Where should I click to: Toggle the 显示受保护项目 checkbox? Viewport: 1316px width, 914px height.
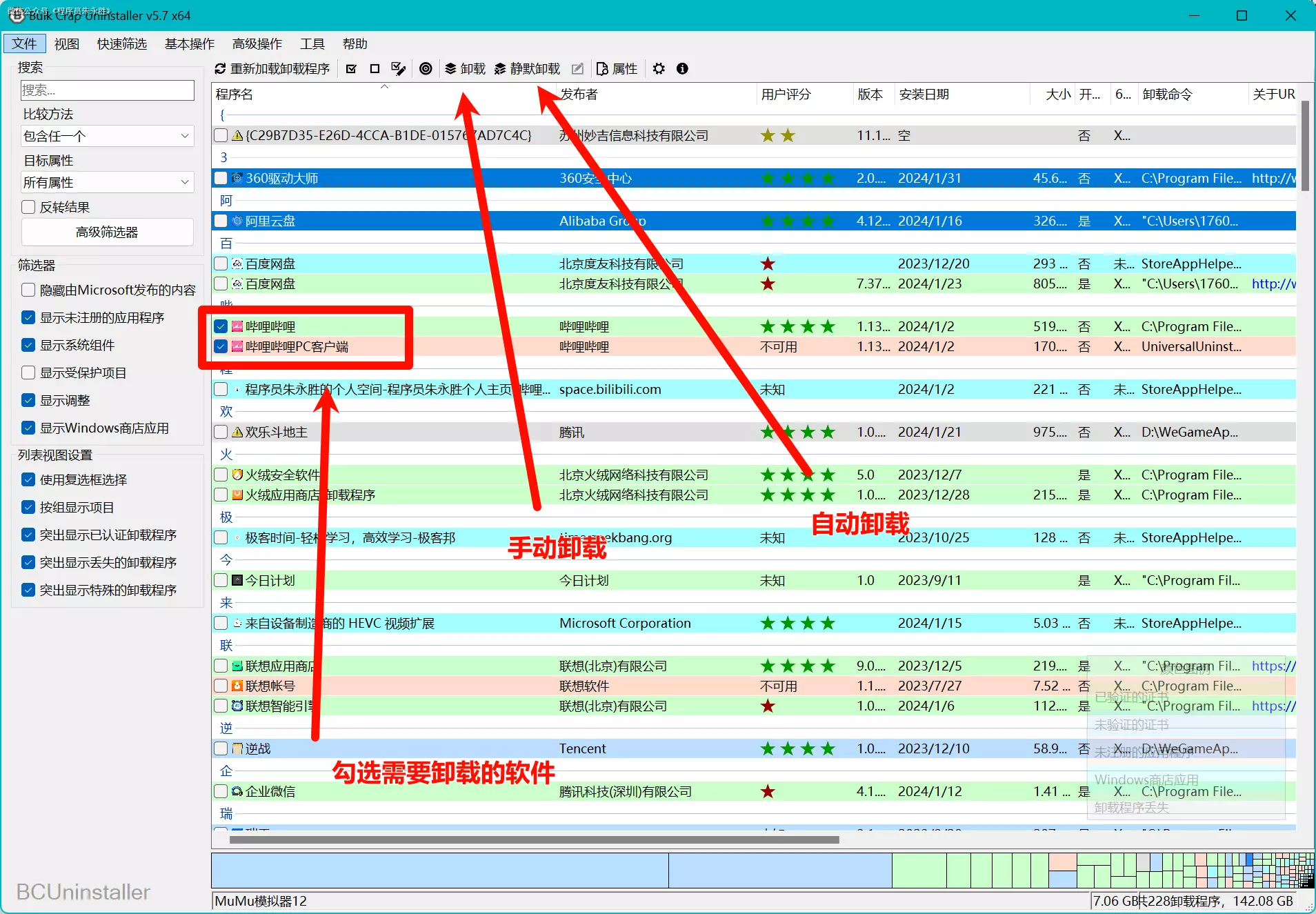tap(28, 372)
